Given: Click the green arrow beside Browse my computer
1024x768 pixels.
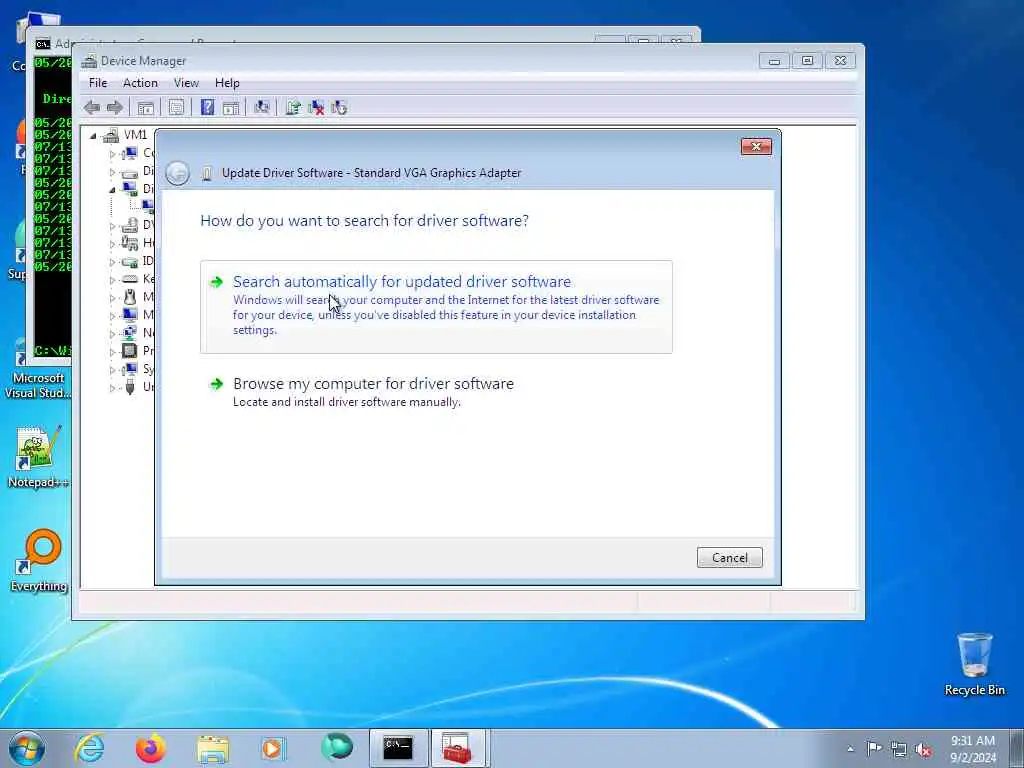Looking at the screenshot, I should [216, 384].
